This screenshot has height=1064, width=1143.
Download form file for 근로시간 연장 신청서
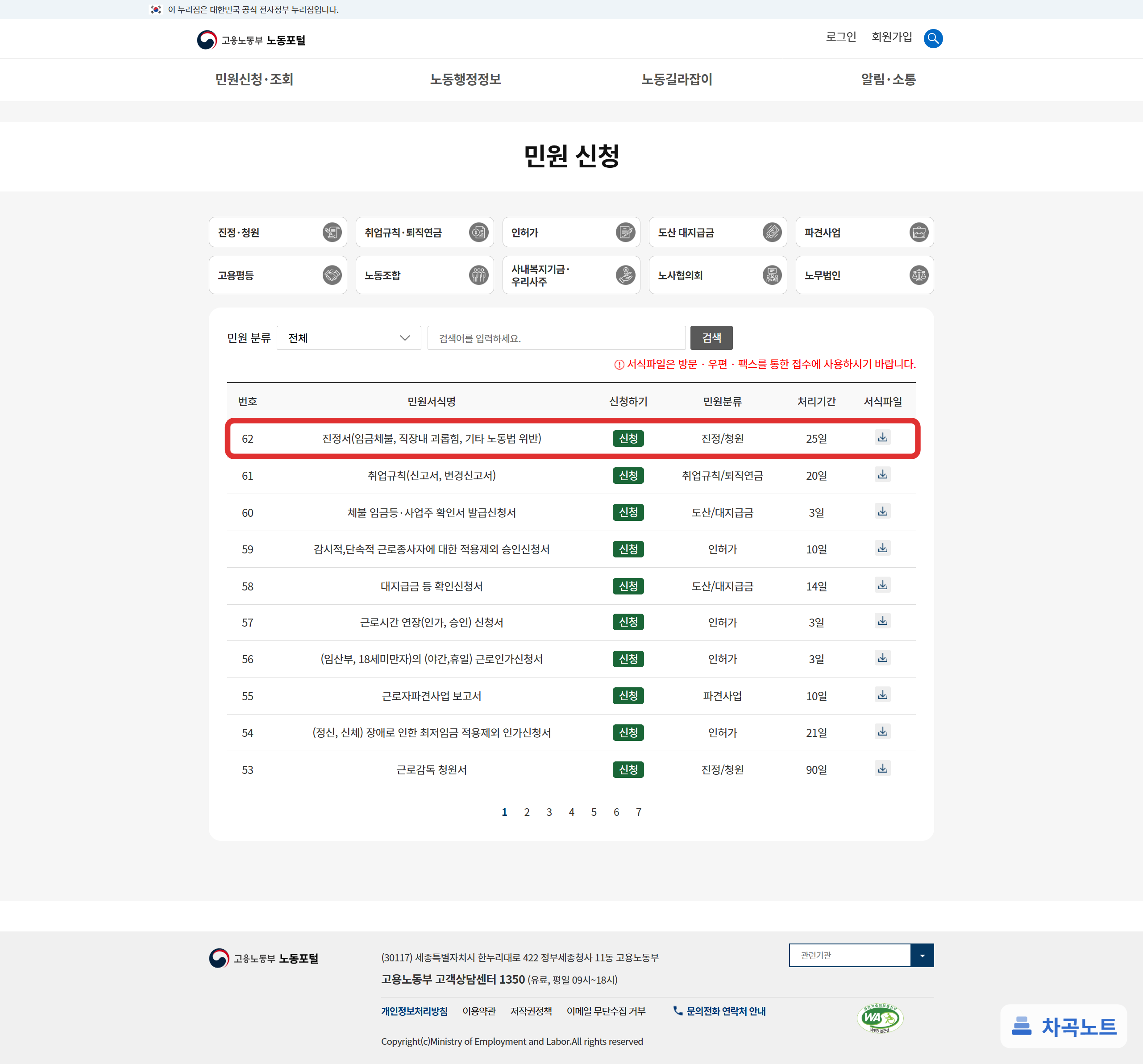tap(882, 621)
